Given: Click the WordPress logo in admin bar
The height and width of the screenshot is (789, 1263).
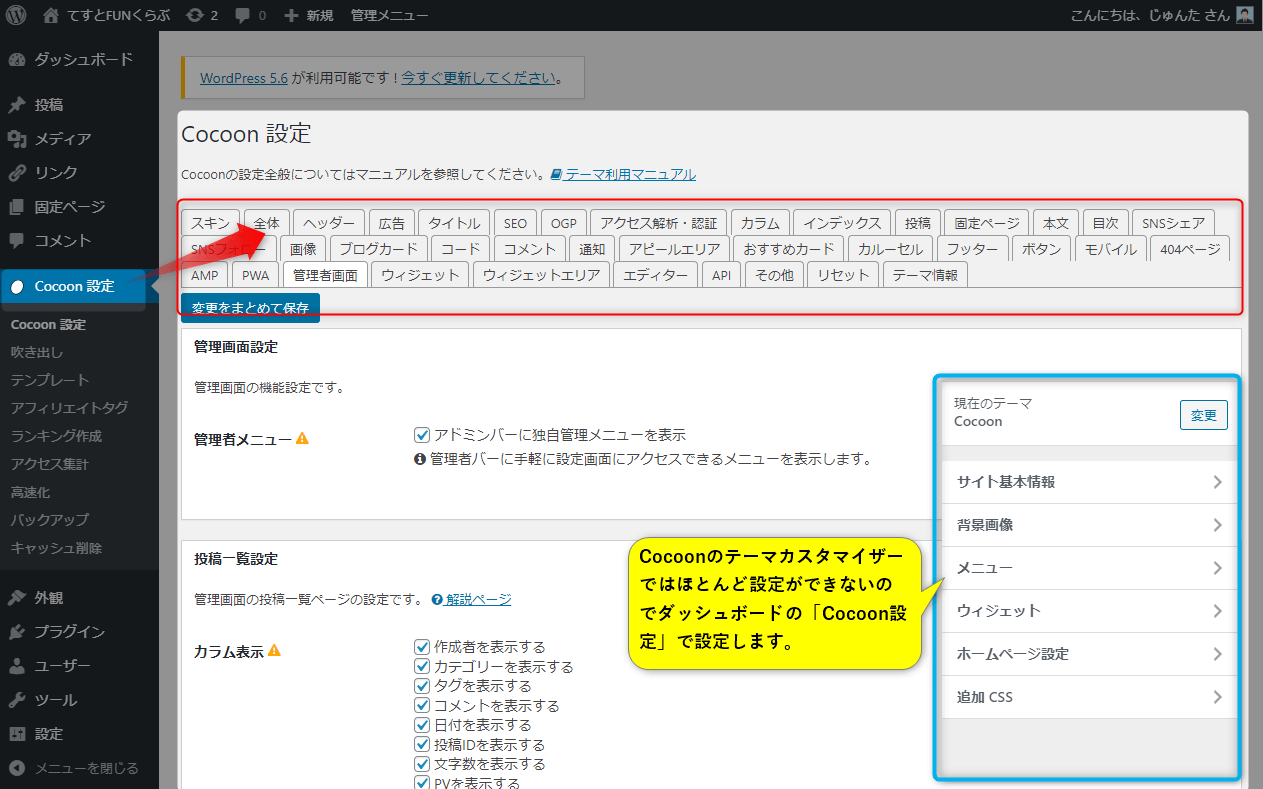Looking at the screenshot, I should (15, 15).
